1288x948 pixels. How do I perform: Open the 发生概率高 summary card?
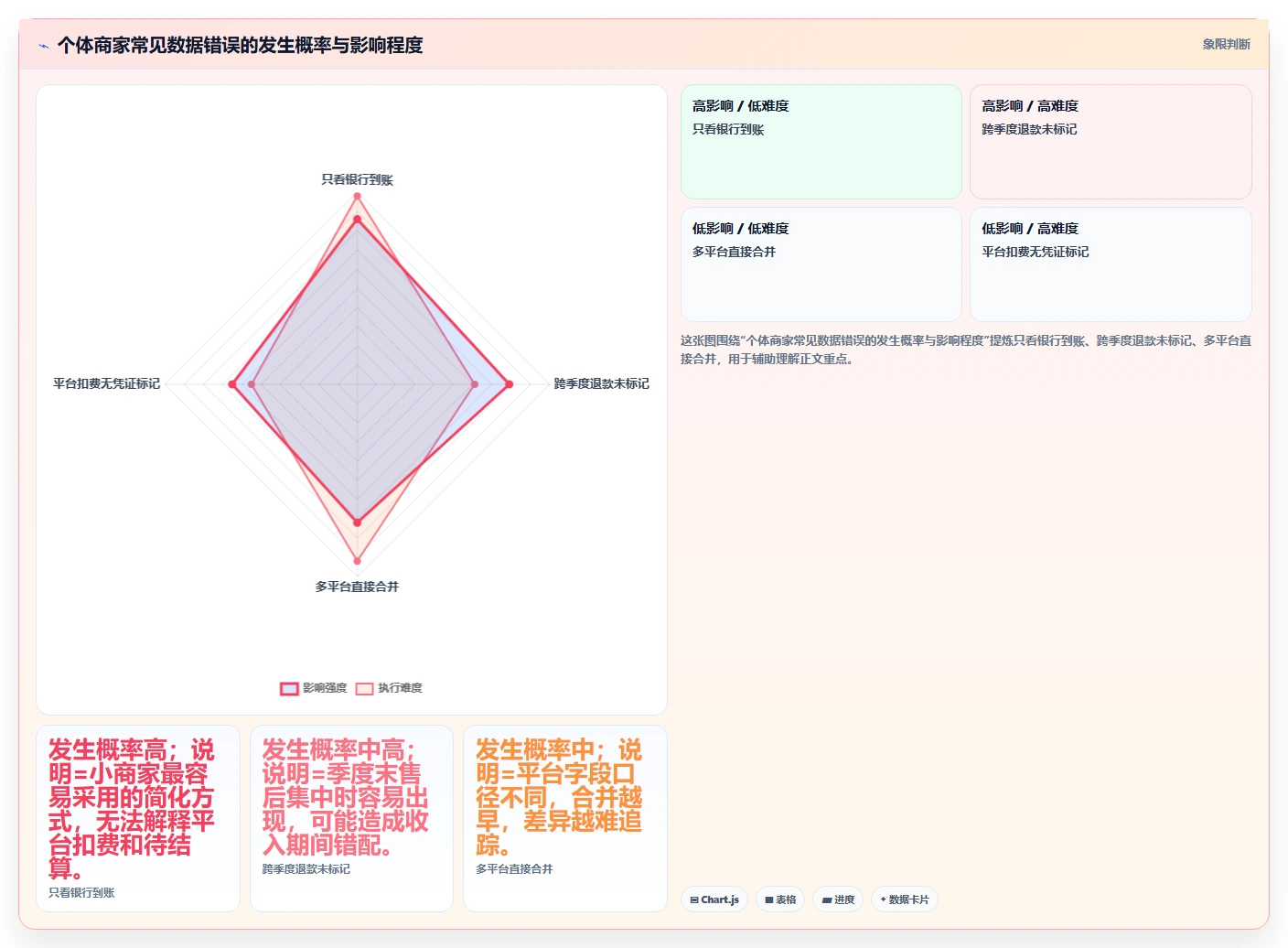pos(138,819)
